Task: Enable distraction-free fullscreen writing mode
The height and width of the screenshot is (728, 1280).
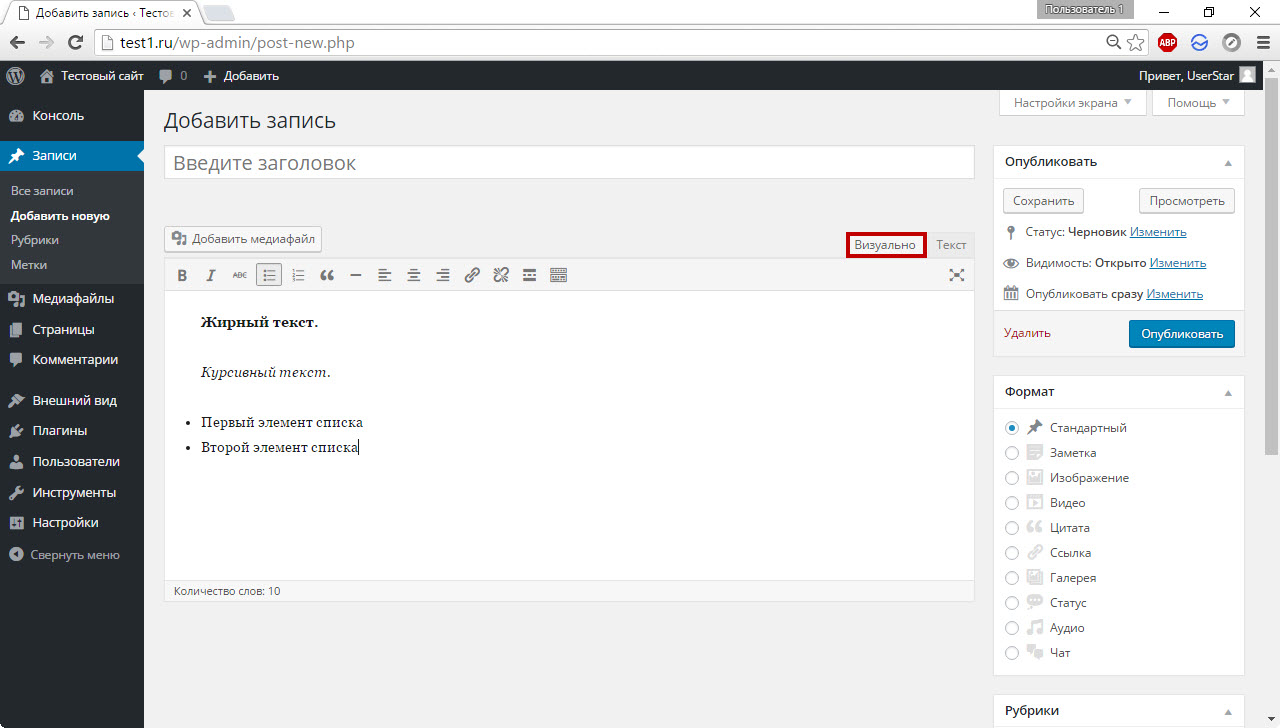Action: (x=956, y=276)
